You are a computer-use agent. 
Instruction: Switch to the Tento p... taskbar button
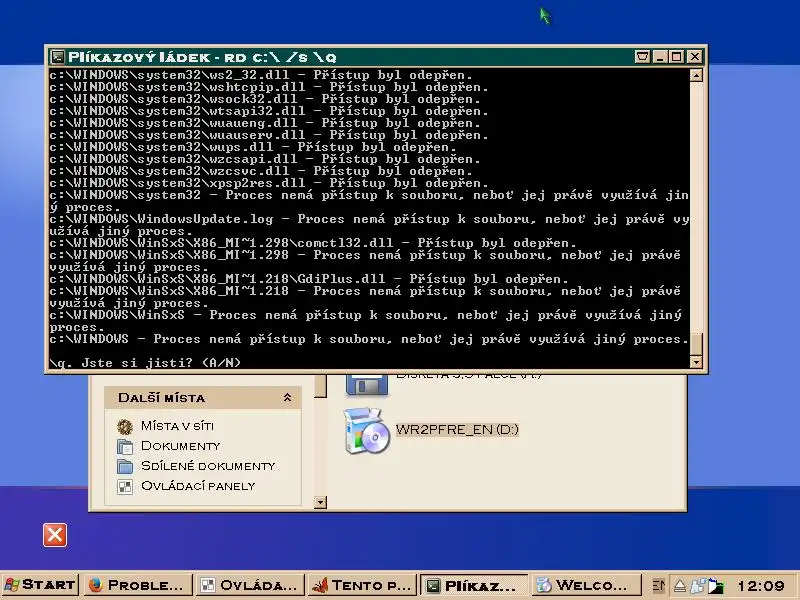362,585
